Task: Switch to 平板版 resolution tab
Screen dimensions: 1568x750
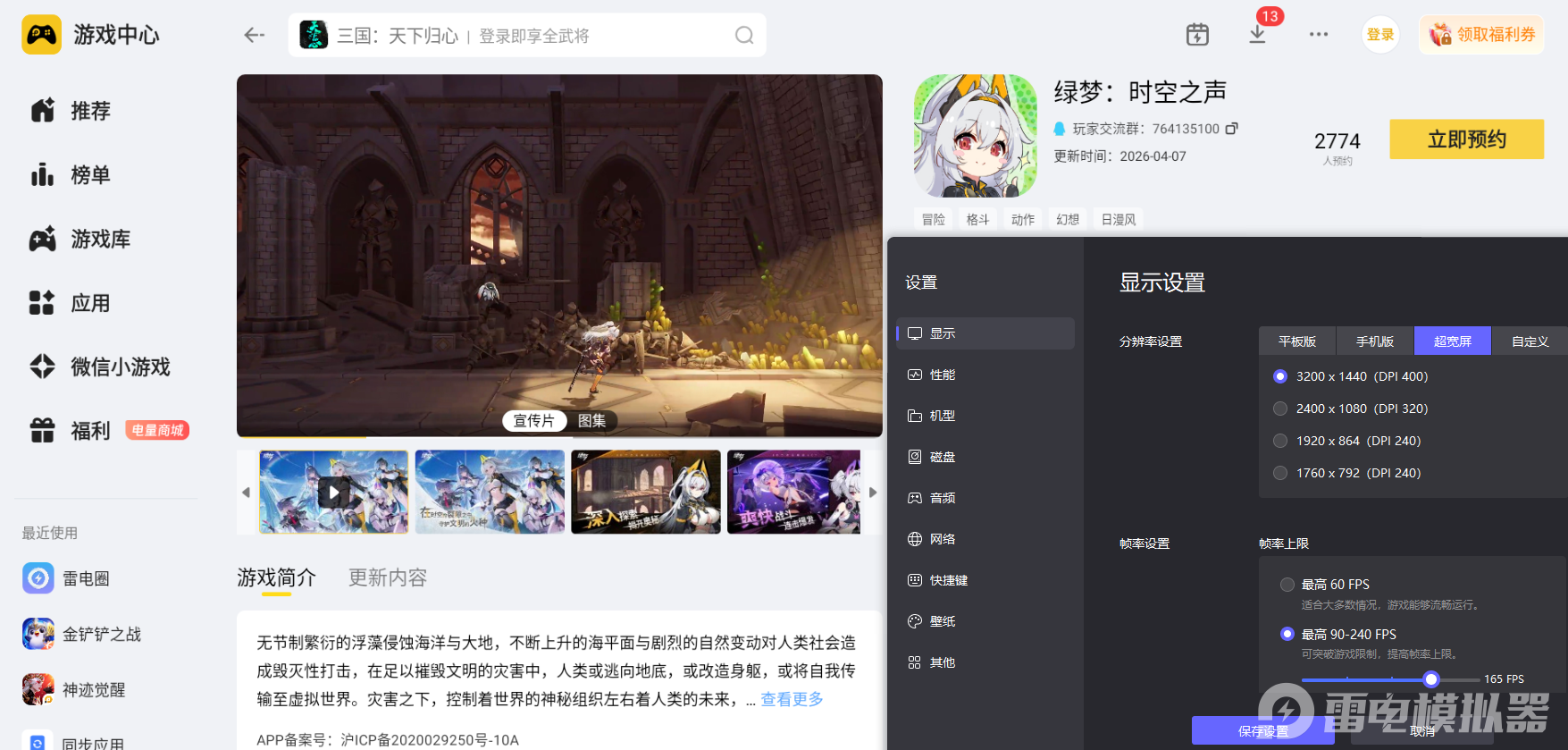Action: pyautogui.click(x=1297, y=341)
